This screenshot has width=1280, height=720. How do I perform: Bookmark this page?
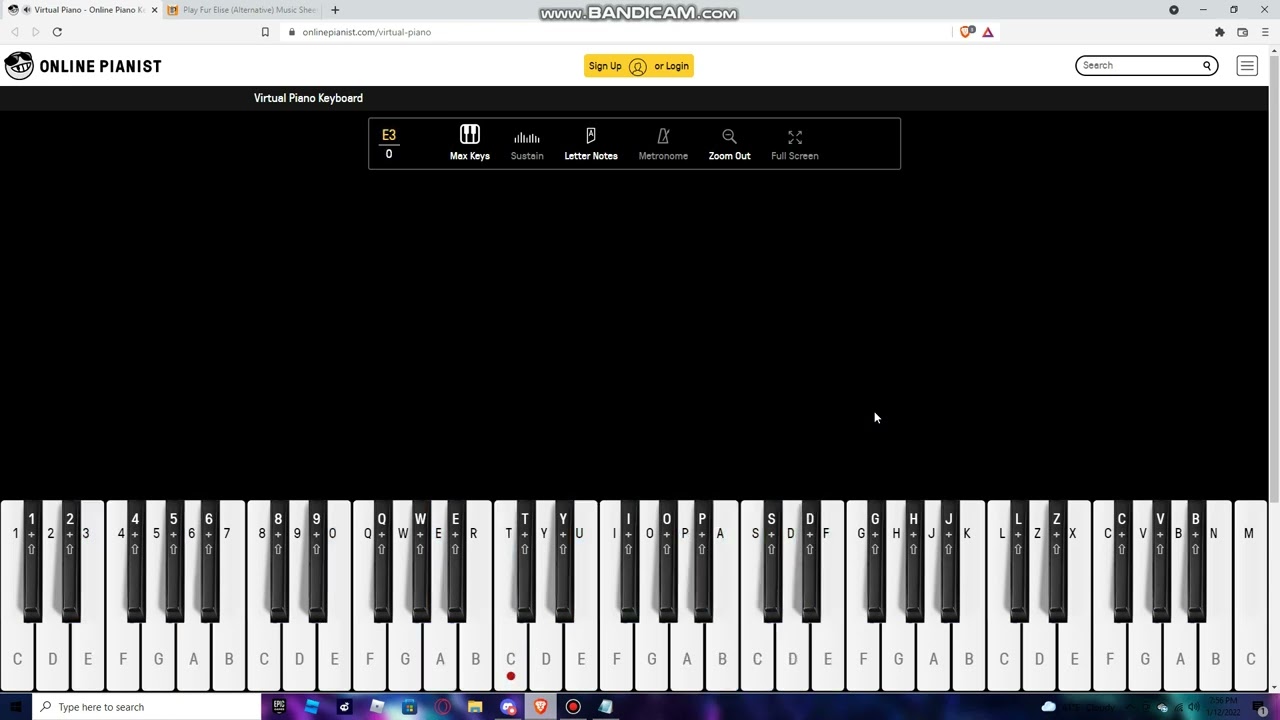click(265, 32)
